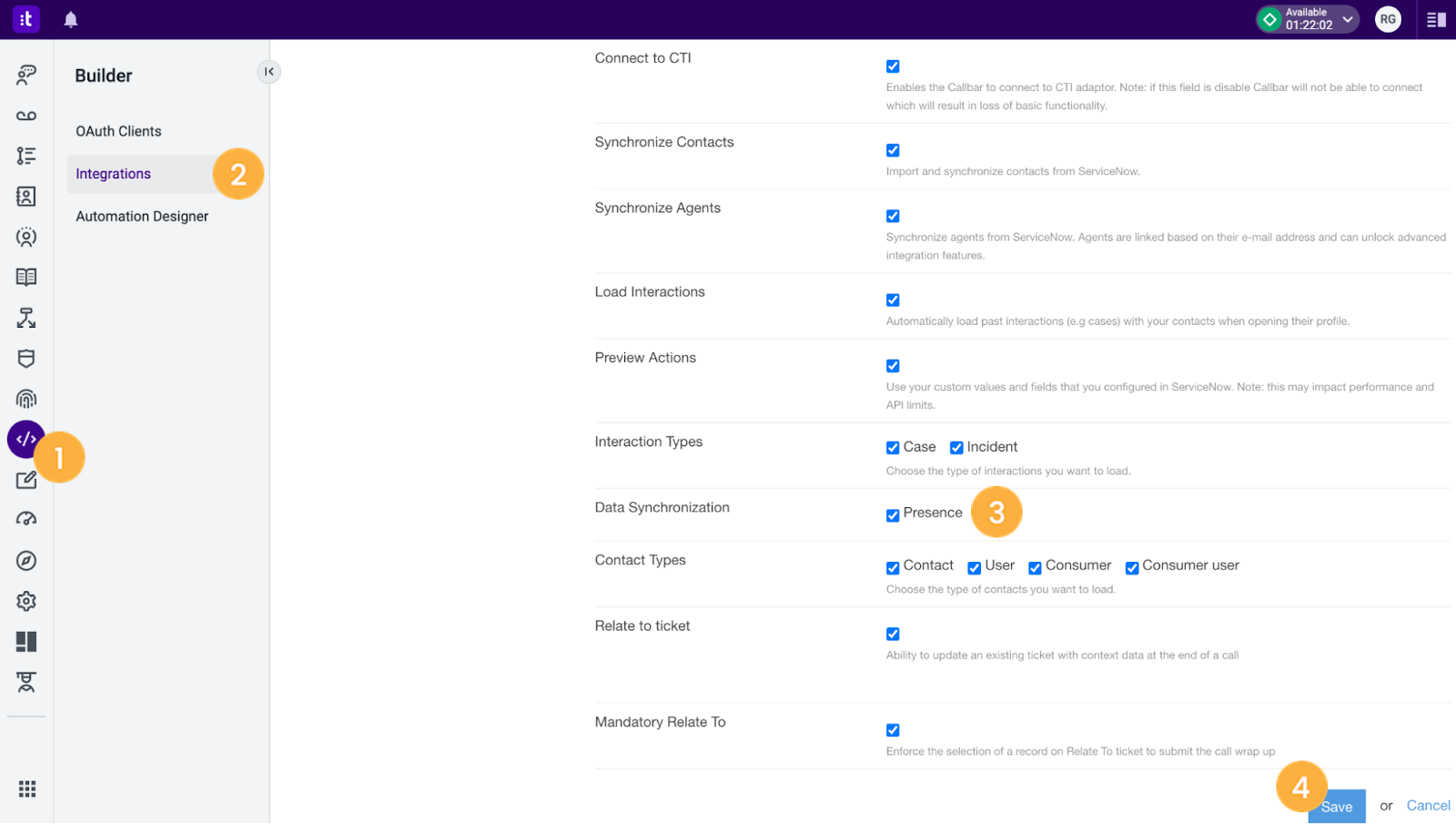This screenshot has height=824, width=1456.
Task: Toggle the Synchronize Contacts checkbox
Action: (893, 150)
